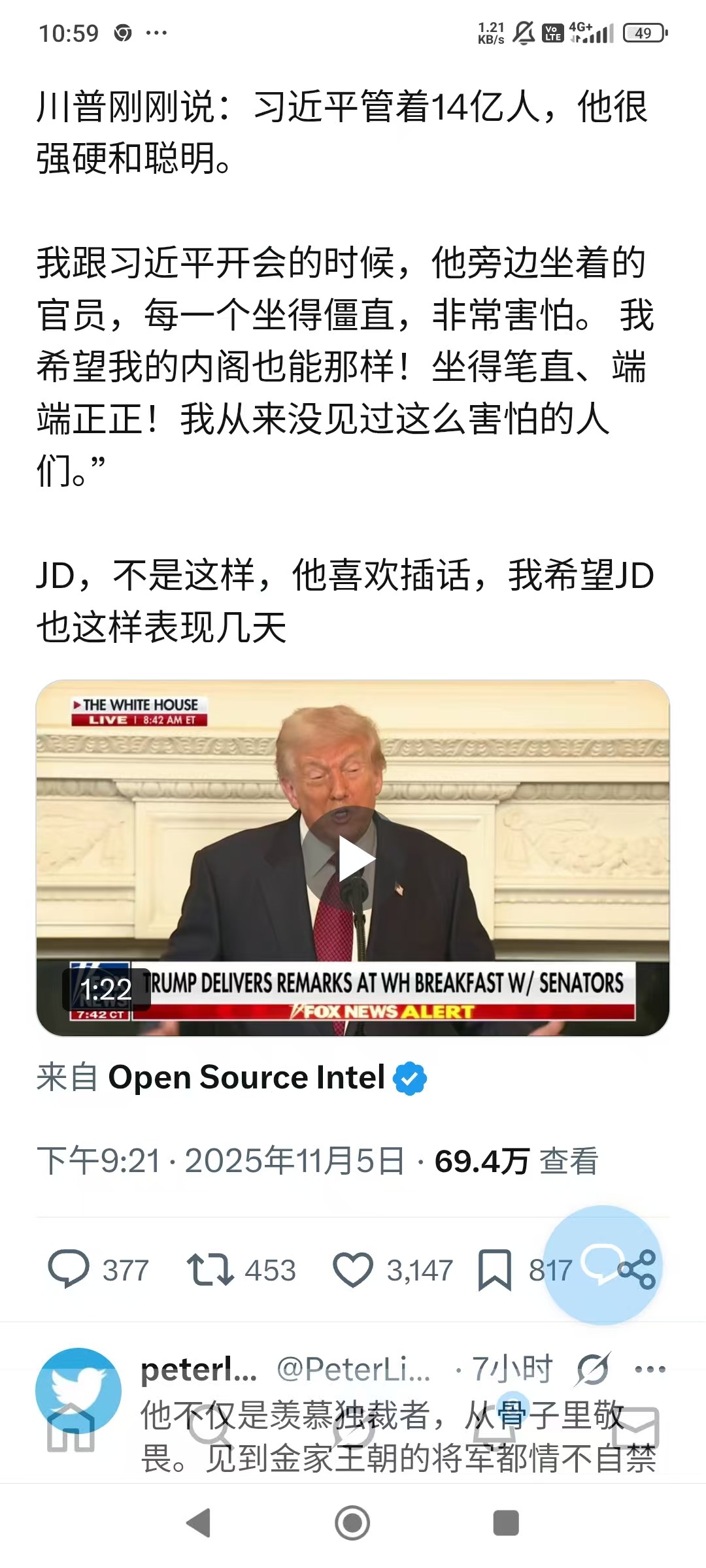Tap the Android back navigation button

point(198,1523)
